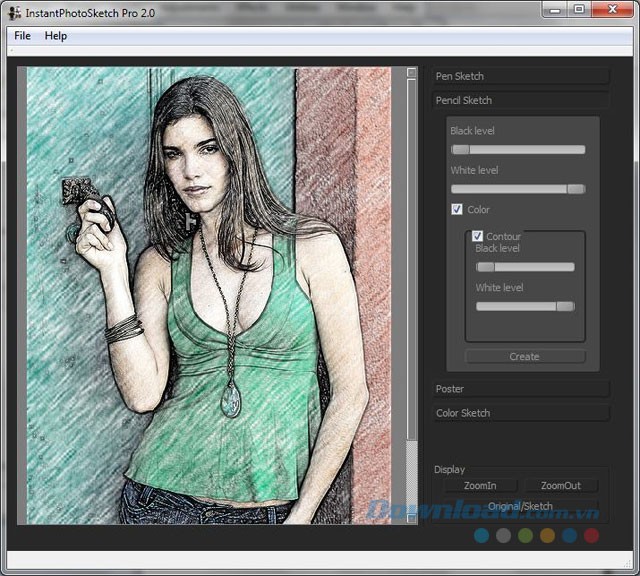Click the blue circle beside the gray one
Viewport: 640px width, 576px height.
point(481,536)
